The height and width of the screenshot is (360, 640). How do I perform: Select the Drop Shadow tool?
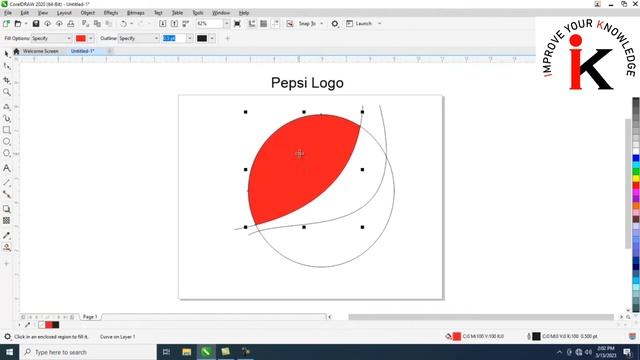(7, 209)
